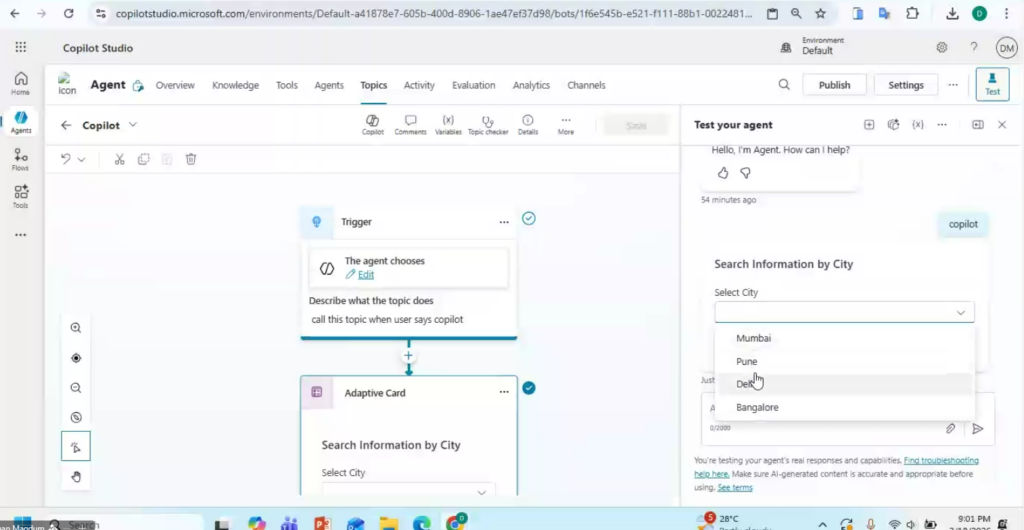Choose Mumbai from the city list
The height and width of the screenshot is (530, 1024).
(x=844, y=338)
